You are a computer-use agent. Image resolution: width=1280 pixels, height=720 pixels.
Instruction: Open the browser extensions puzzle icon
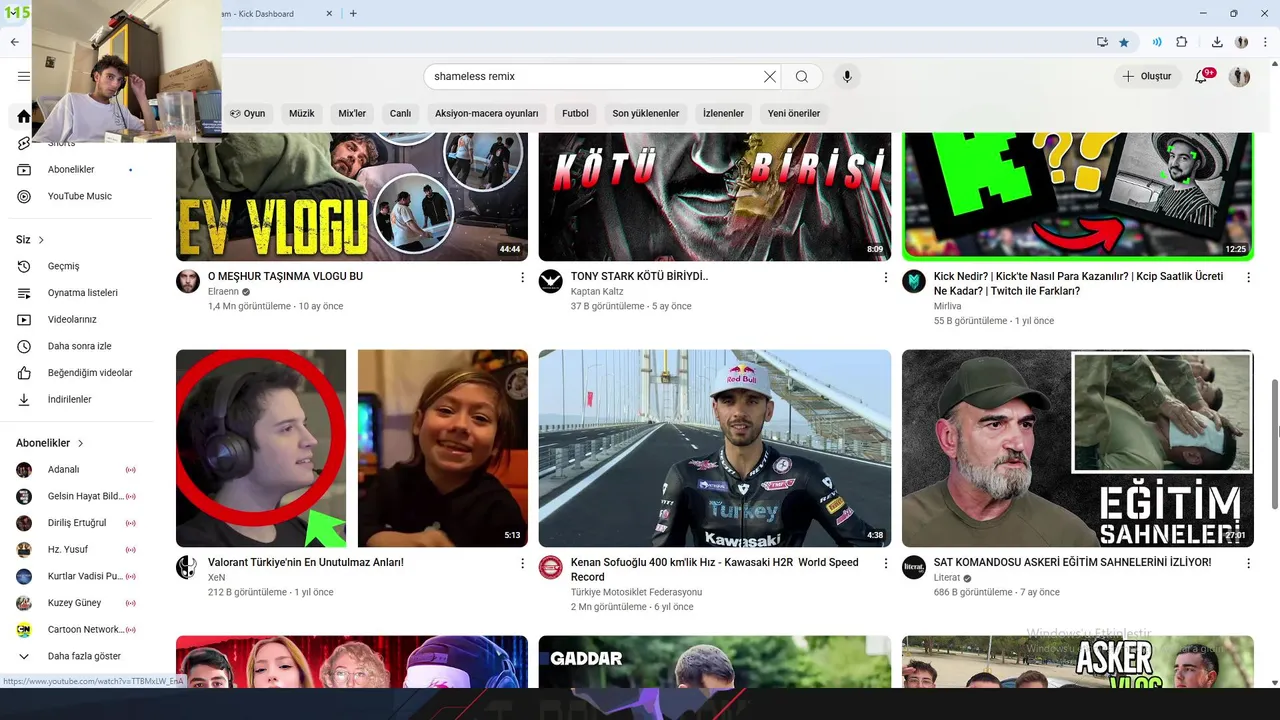coord(1181,42)
